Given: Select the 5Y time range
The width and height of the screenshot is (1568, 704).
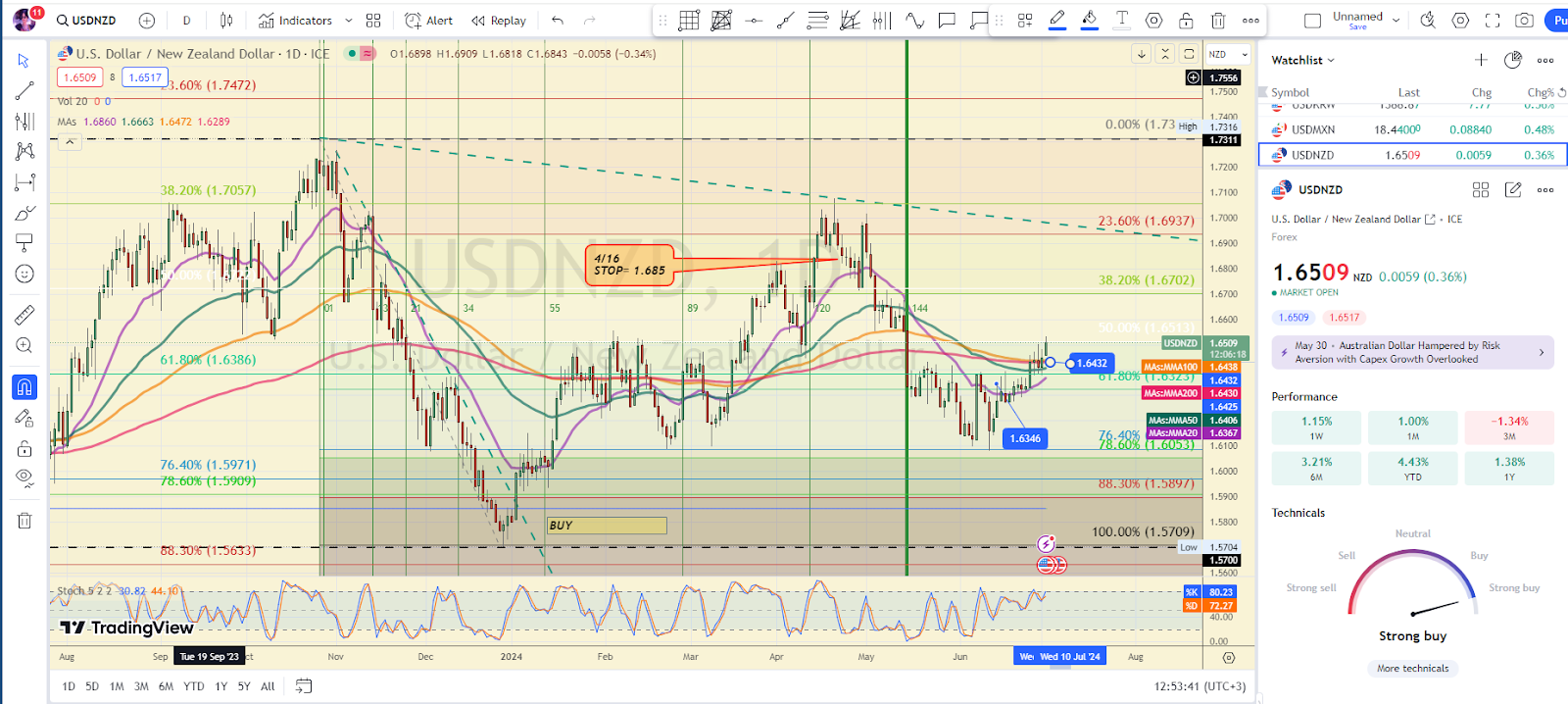Looking at the screenshot, I should point(244,686).
